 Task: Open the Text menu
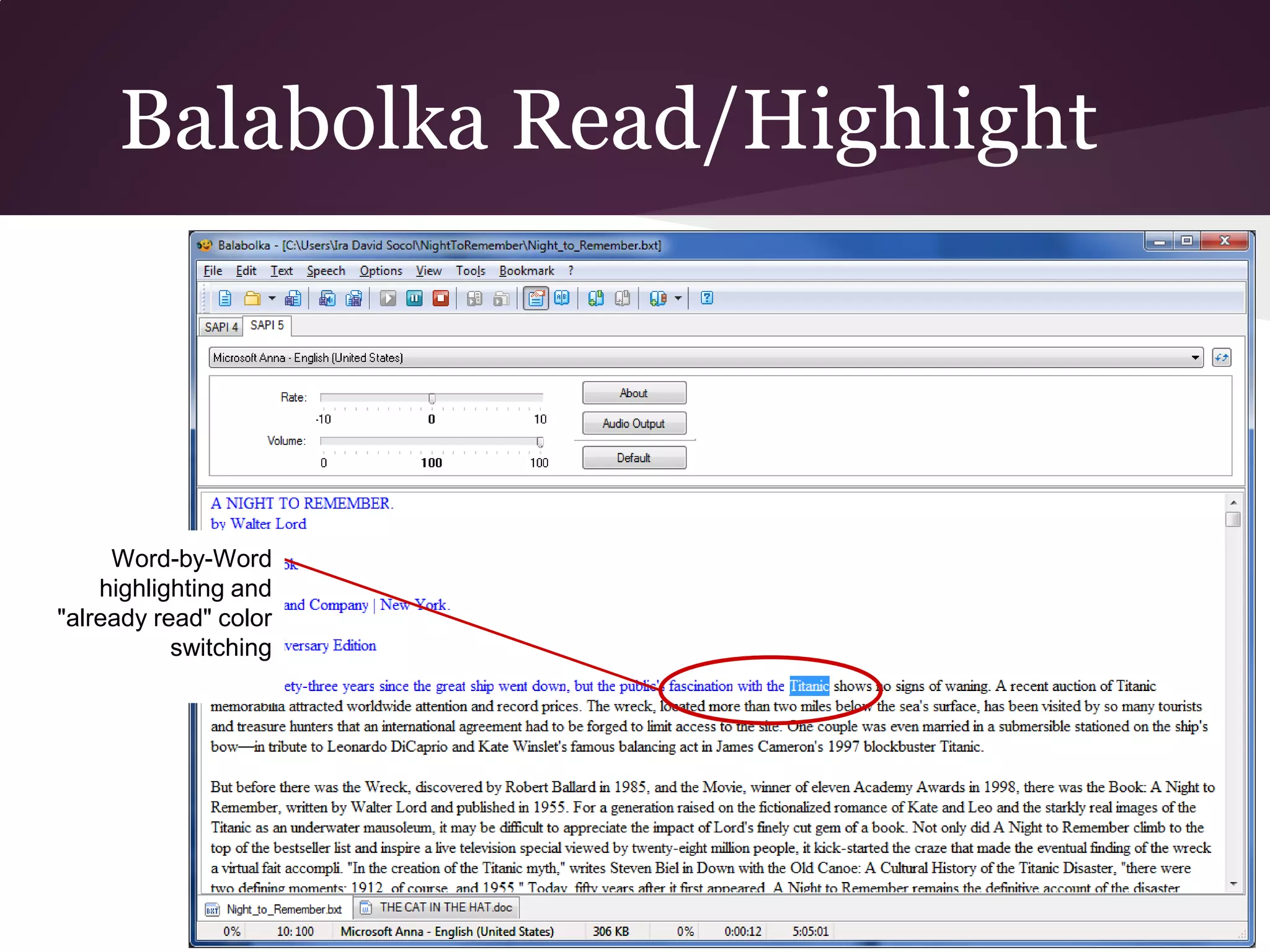[282, 271]
